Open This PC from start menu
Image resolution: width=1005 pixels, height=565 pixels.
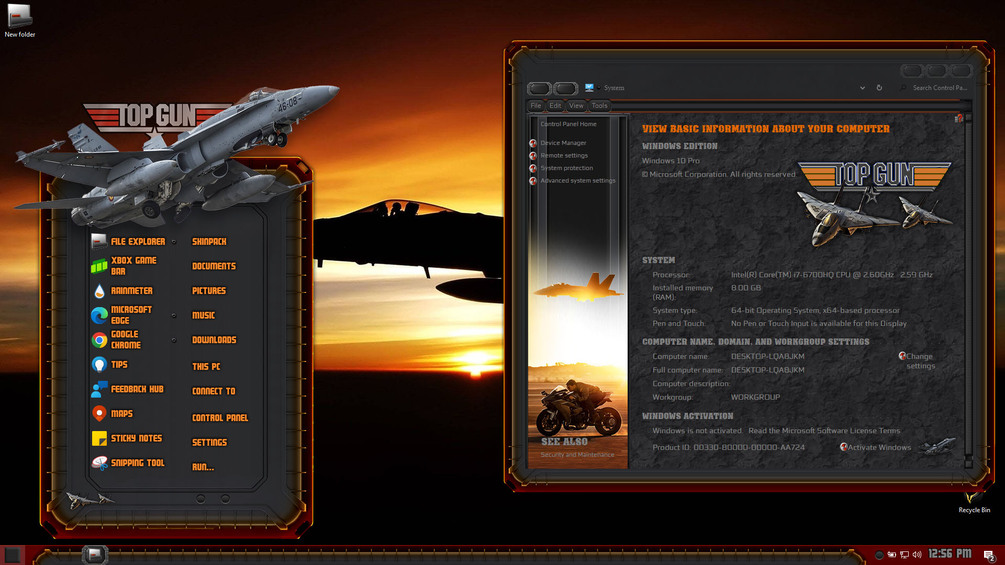(206, 366)
